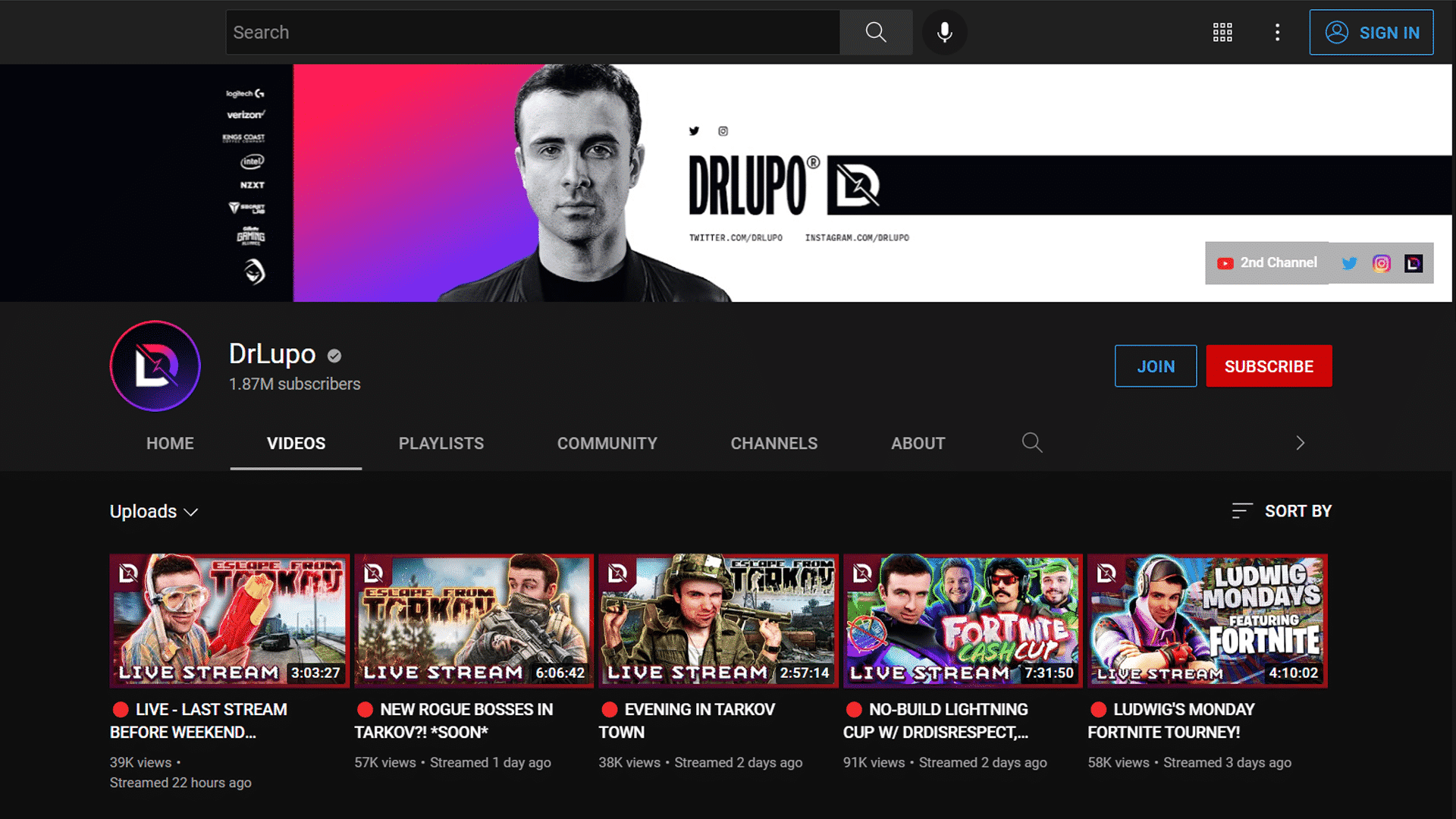The image size is (1456, 819).
Task: Search within the channel using magnifier
Action: click(x=1031, y=442)
